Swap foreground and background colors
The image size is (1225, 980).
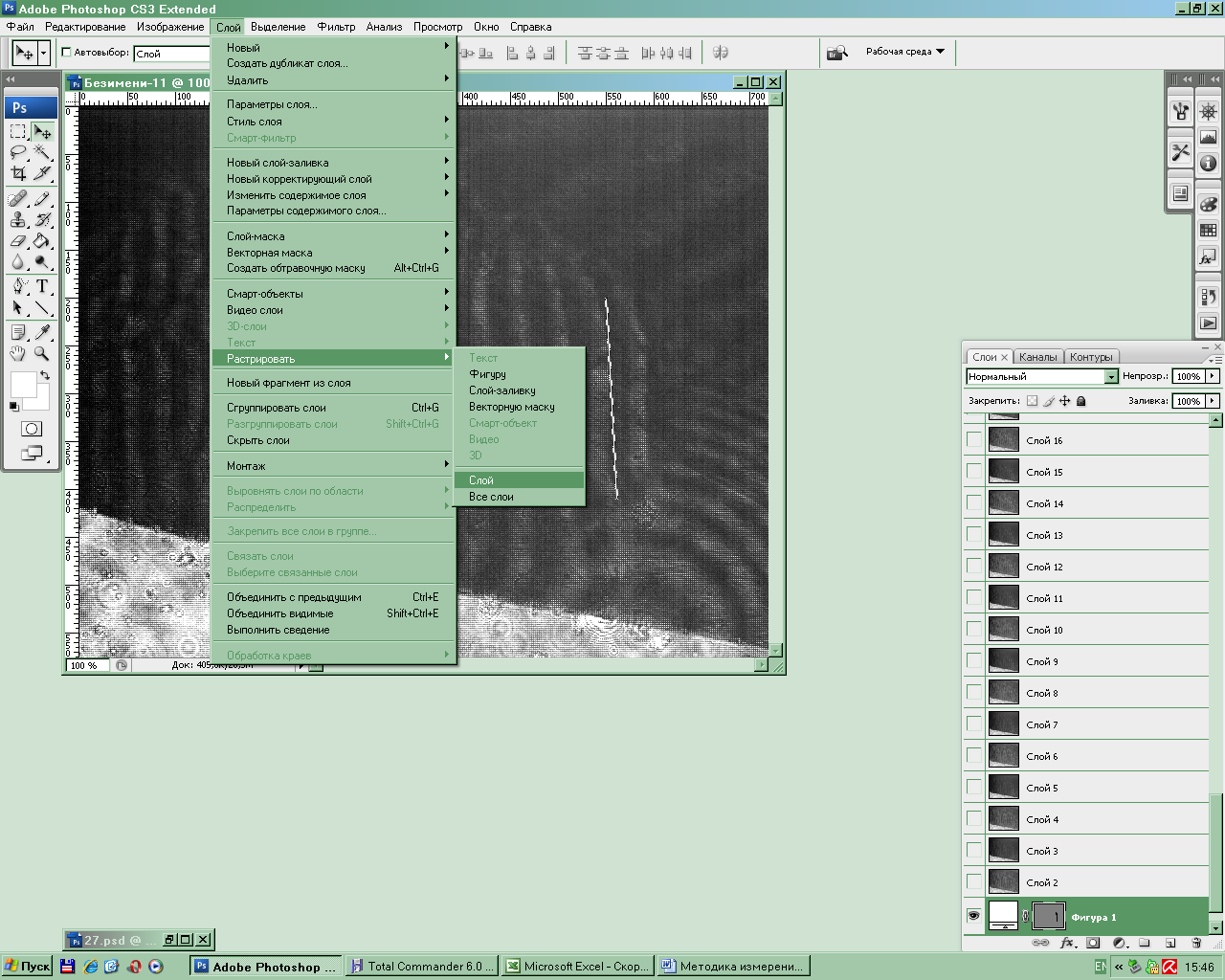pos(44,375)
